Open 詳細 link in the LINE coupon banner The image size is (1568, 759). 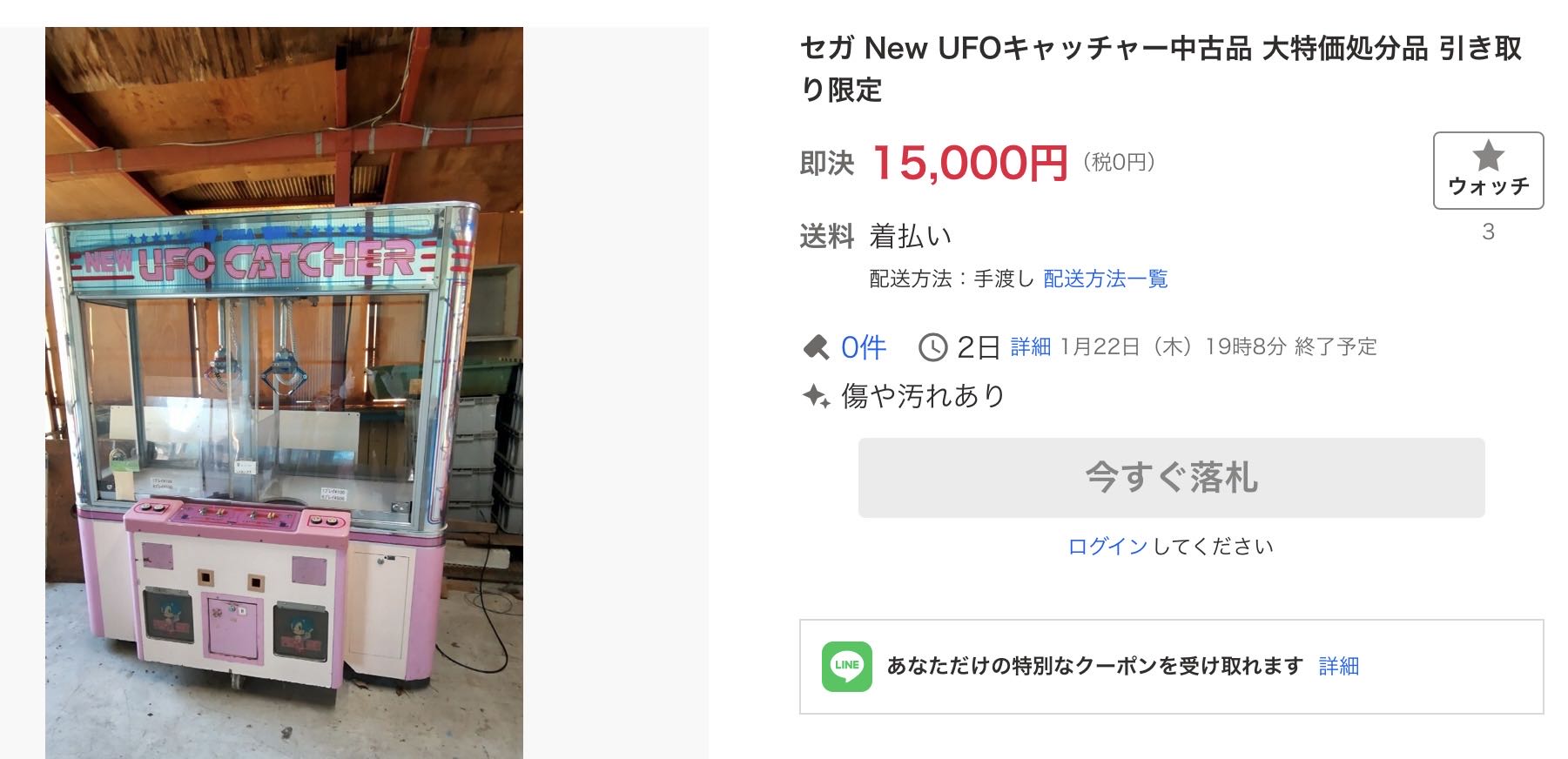click(1338, 667)
